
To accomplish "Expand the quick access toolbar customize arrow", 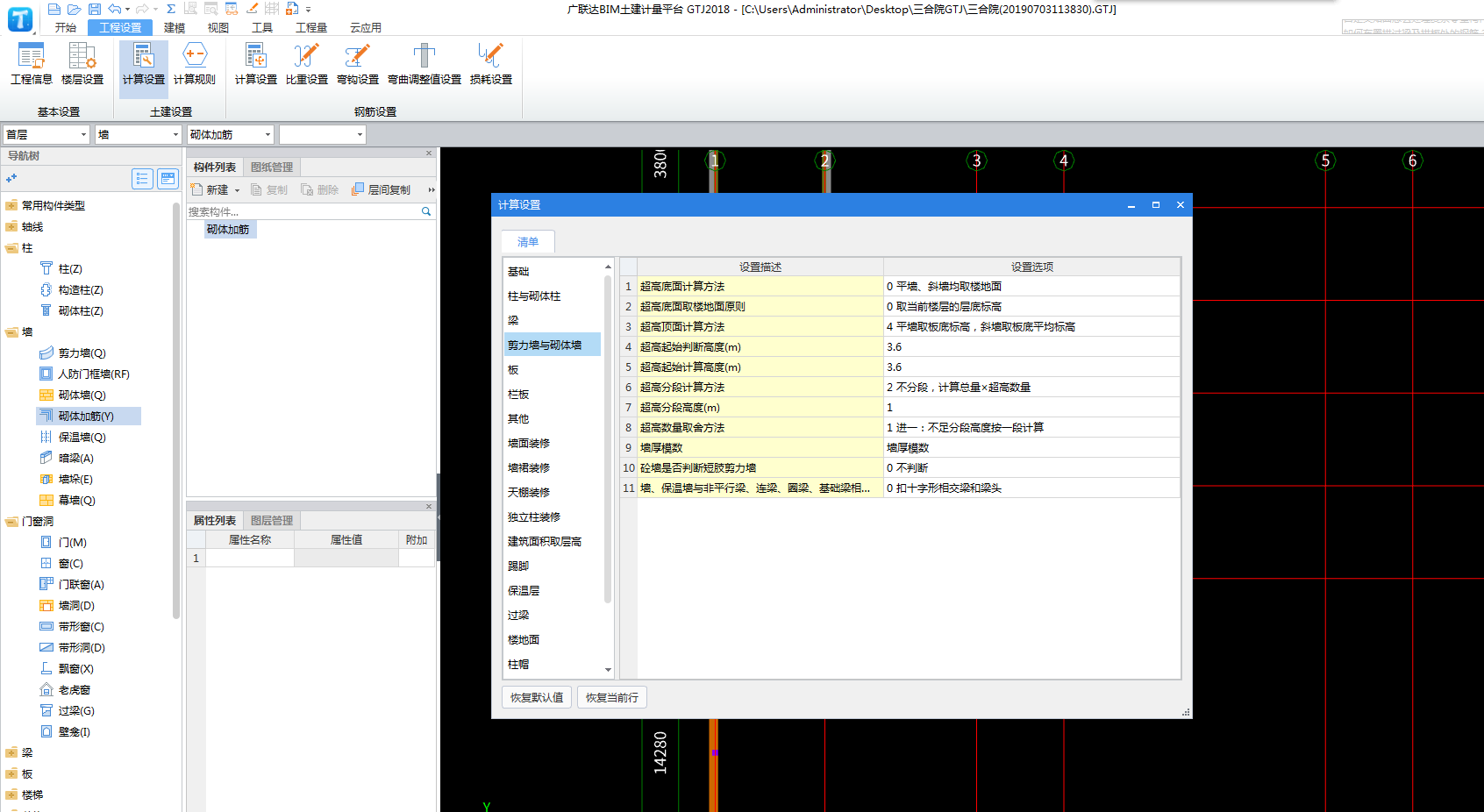I will (309, 10).
